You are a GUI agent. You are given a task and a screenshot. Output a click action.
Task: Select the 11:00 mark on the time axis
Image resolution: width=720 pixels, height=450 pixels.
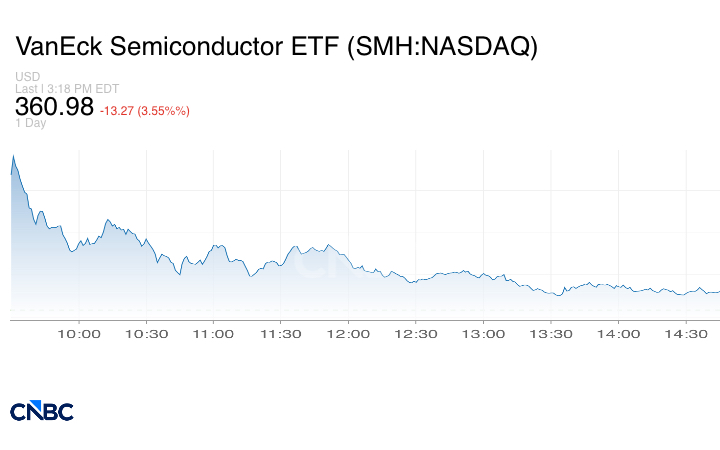tap(214, 334)
